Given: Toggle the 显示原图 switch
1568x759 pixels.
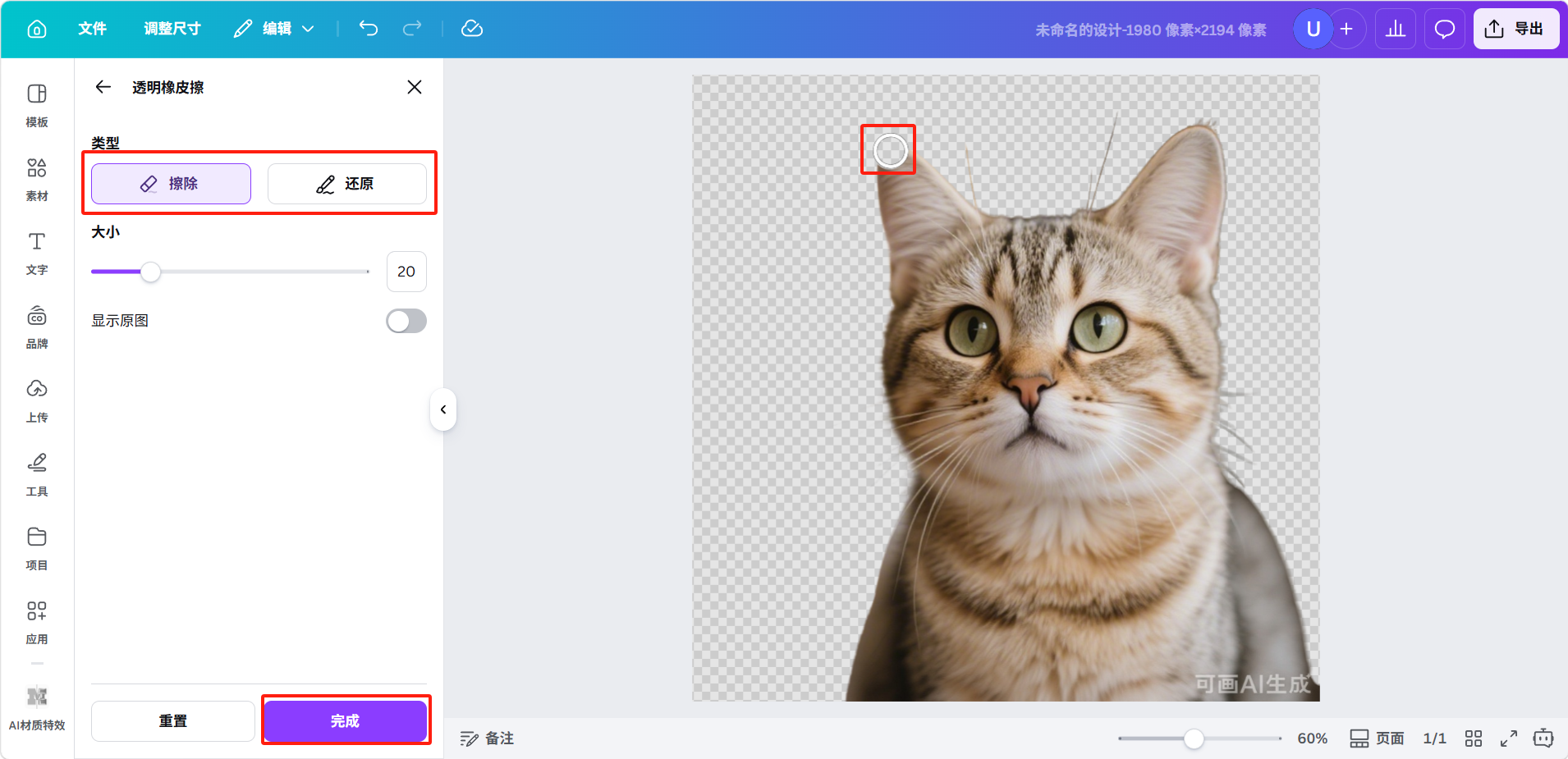Looking at the screenshot, I should coord(406,321).
